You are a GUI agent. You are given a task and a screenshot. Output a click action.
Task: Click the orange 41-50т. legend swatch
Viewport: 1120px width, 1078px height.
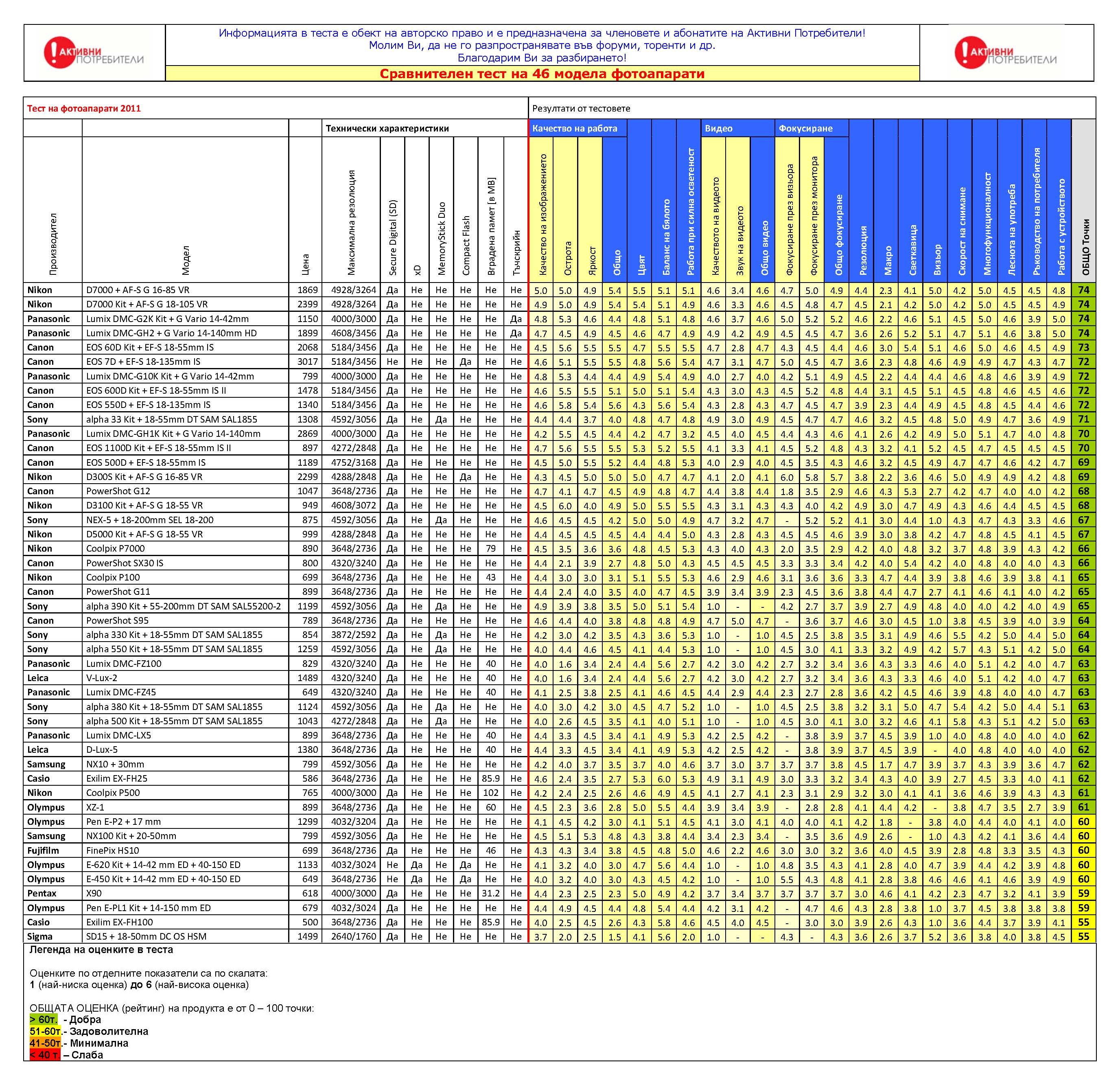pos(45,1043)
